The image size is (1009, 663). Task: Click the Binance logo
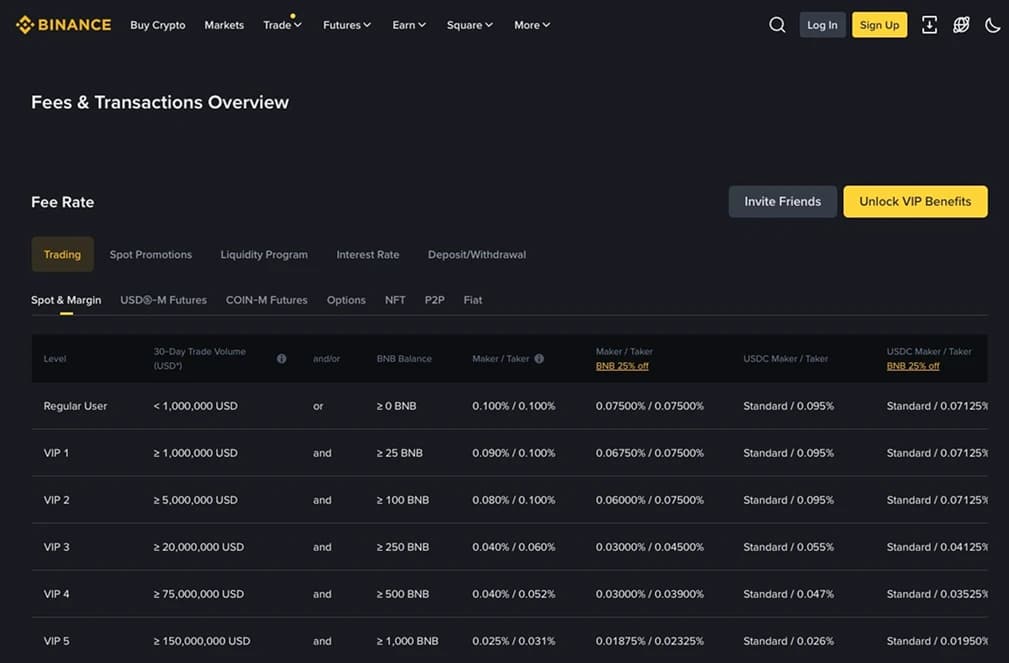pyautogui.click(x=62, y=24)
